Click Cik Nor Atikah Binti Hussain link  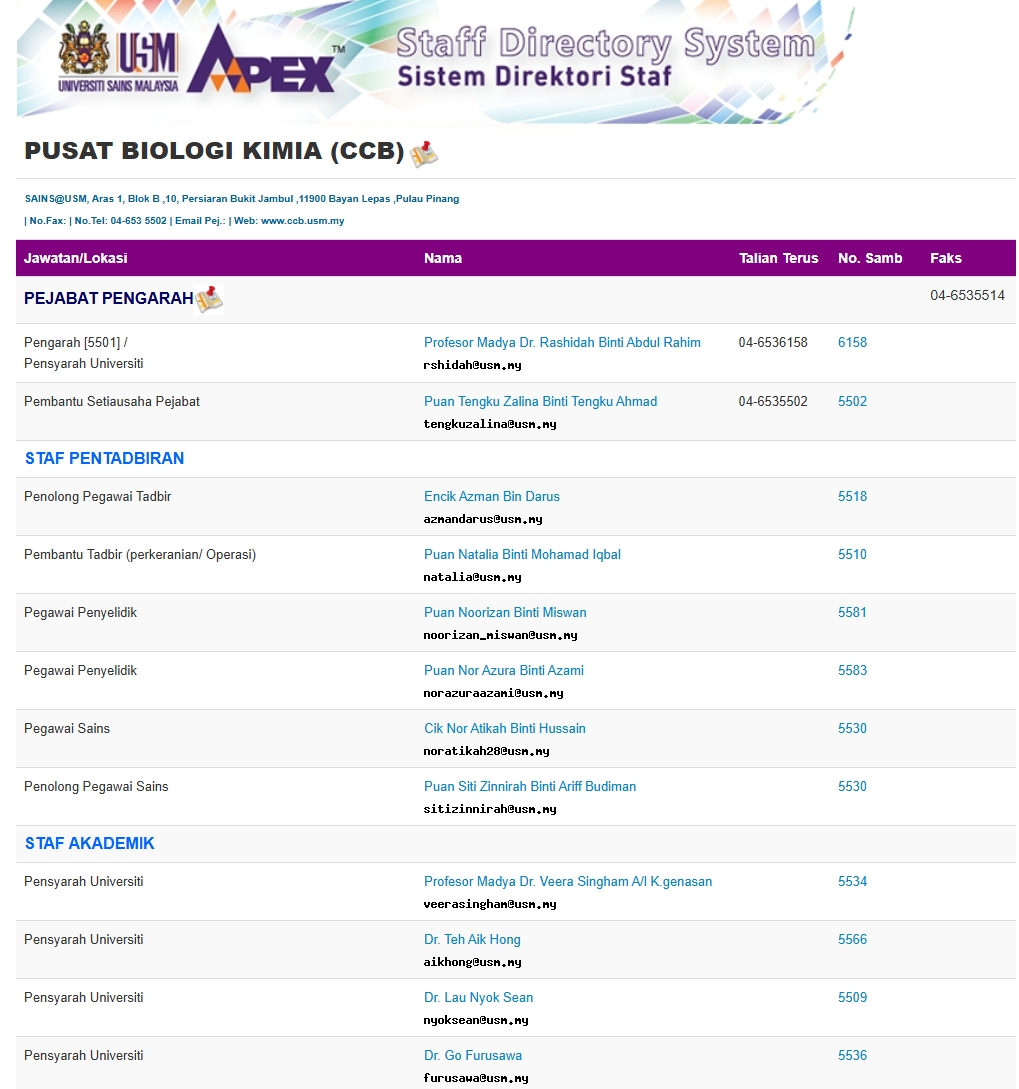pyautogui.click(x=505, y=729)
